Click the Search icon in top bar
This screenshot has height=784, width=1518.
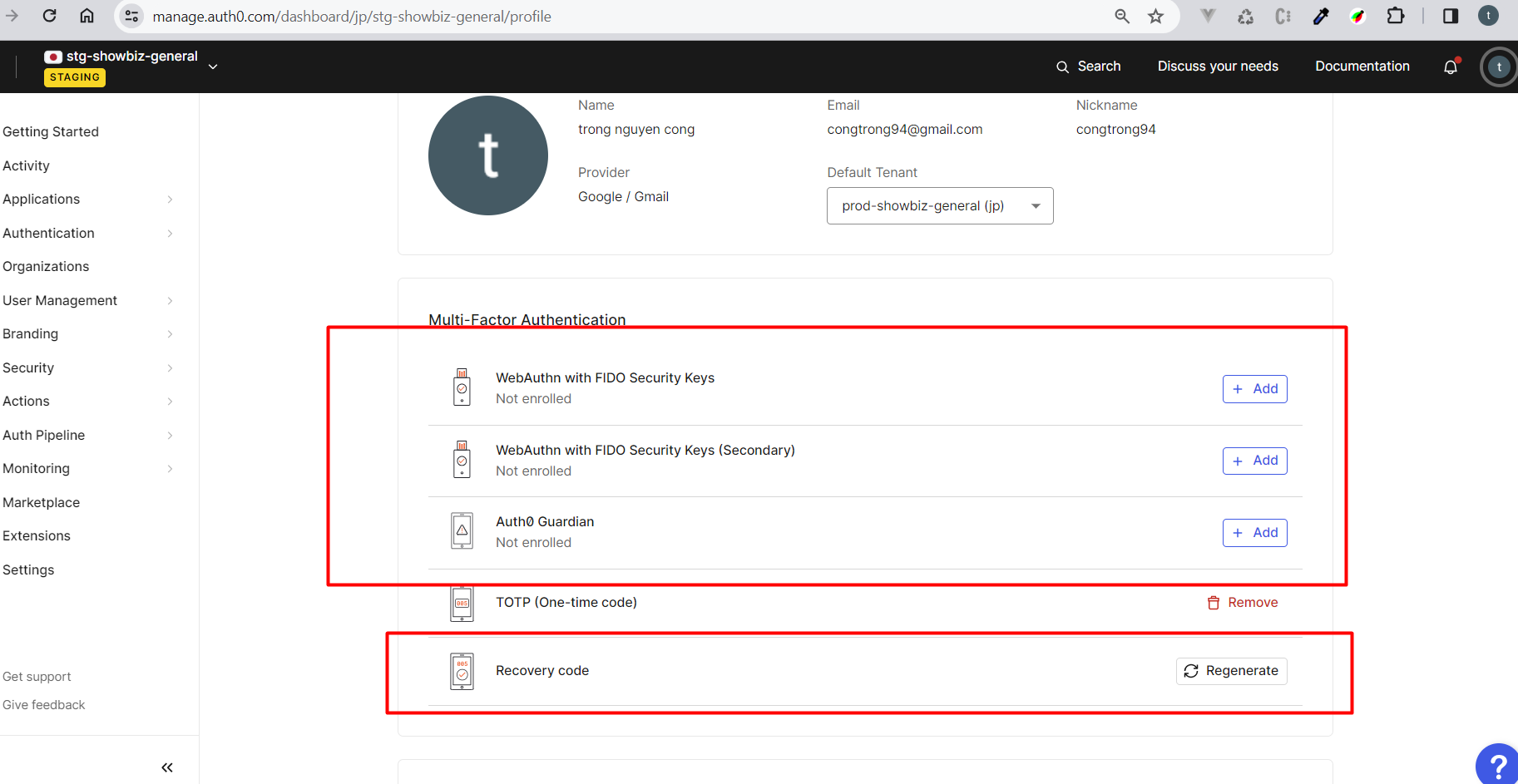tap(1062, 67)
